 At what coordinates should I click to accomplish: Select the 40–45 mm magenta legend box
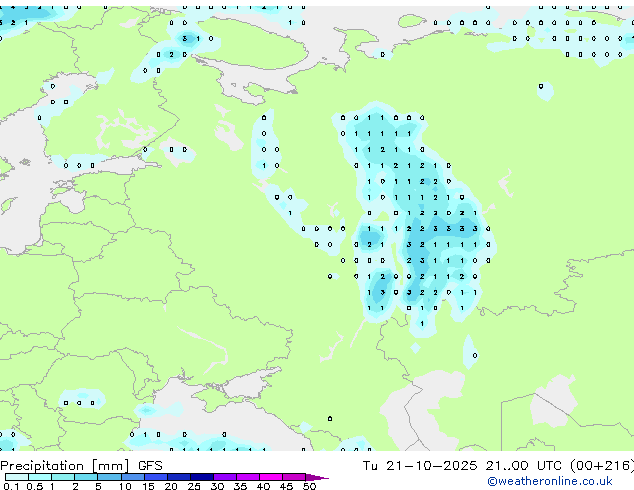271,477
